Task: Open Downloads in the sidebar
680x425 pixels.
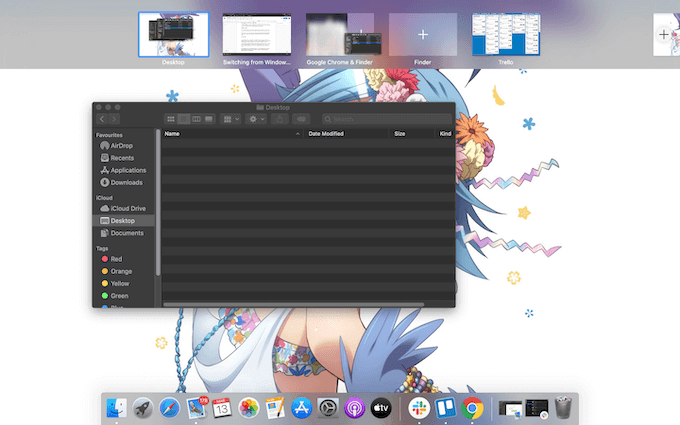Action: 121,183
